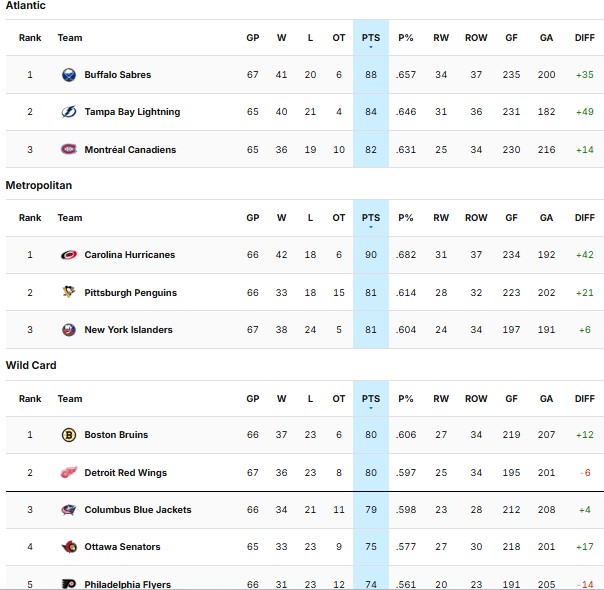
Task: Click the New York Islanders logo
Action: pyautogui.click(x=69, y=330)
